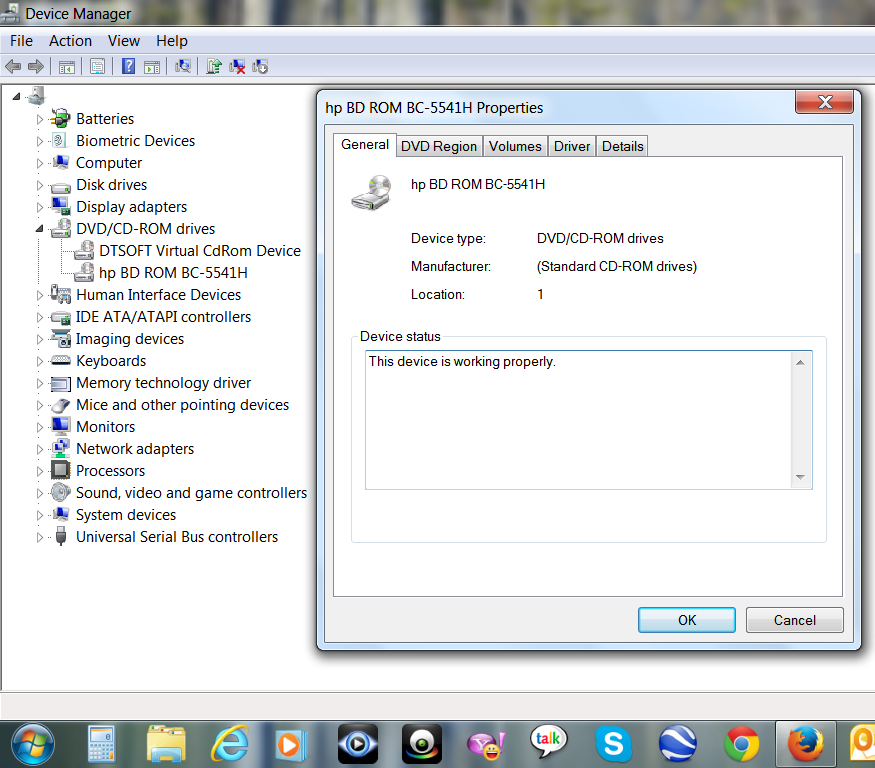875x768 pixels.
Task: Close the hp BD ROM Properties dialog
Action: tap(824, 102)
